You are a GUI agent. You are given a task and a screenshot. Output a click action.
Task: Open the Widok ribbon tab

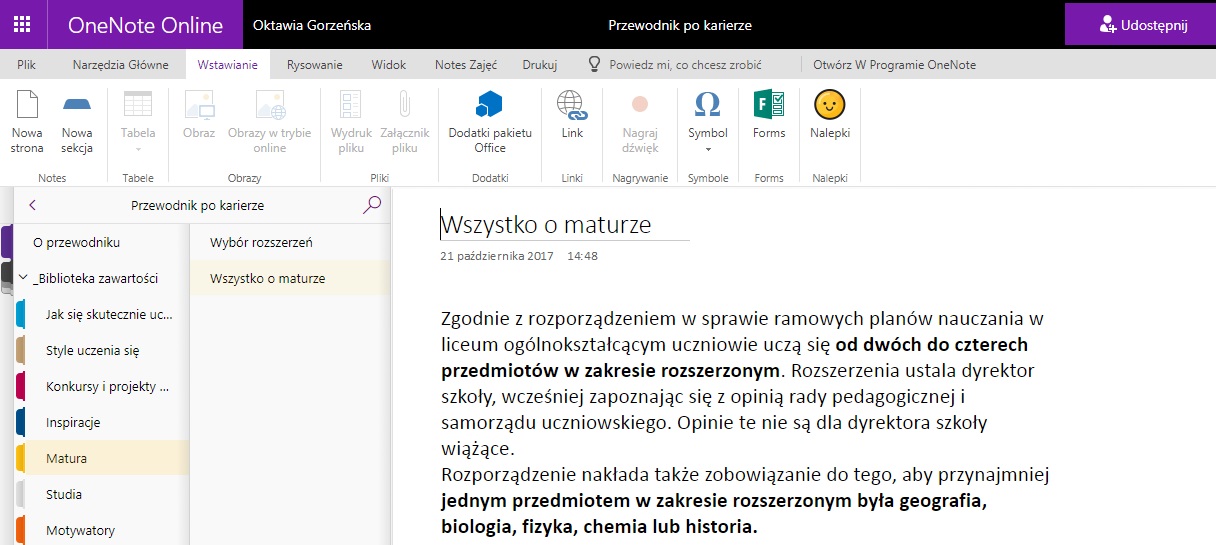pos(388,65)
